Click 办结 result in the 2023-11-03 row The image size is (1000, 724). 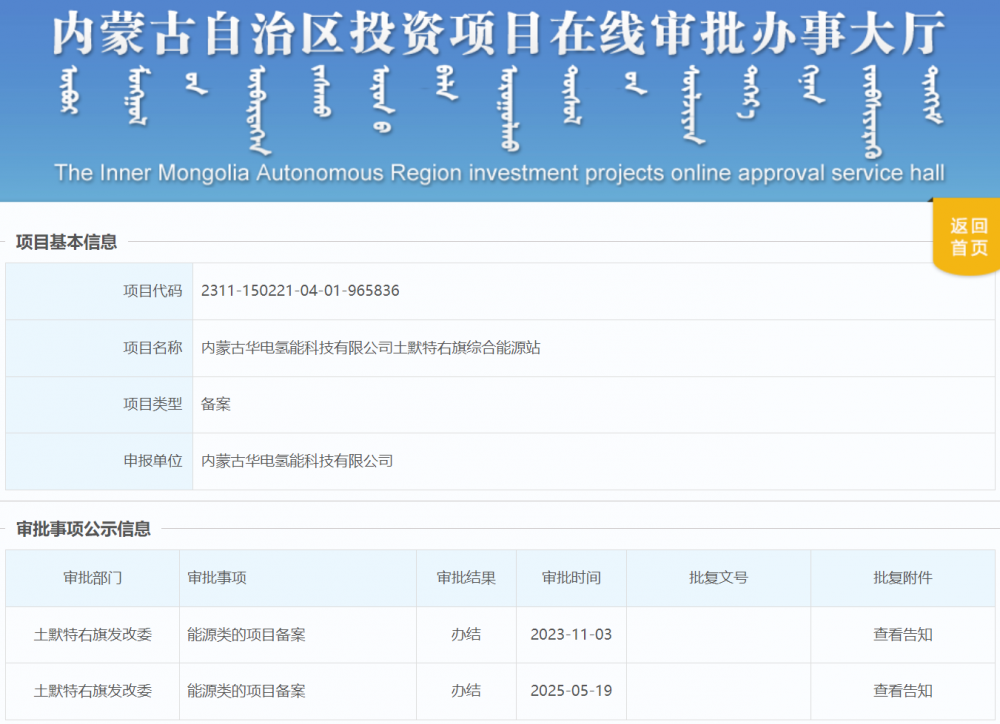pos(466,635)
